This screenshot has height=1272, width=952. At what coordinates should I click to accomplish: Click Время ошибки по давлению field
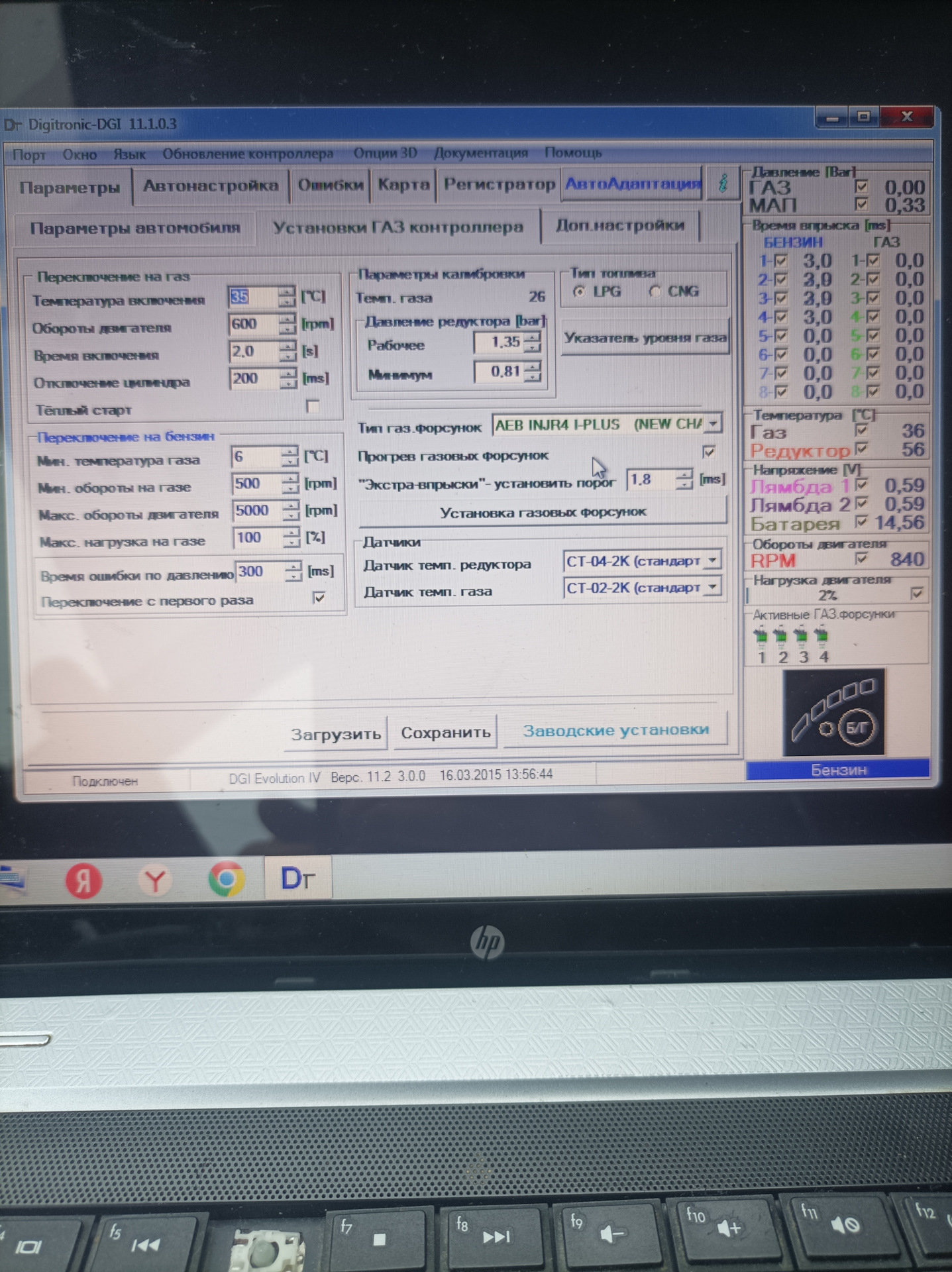click(261, 571)
